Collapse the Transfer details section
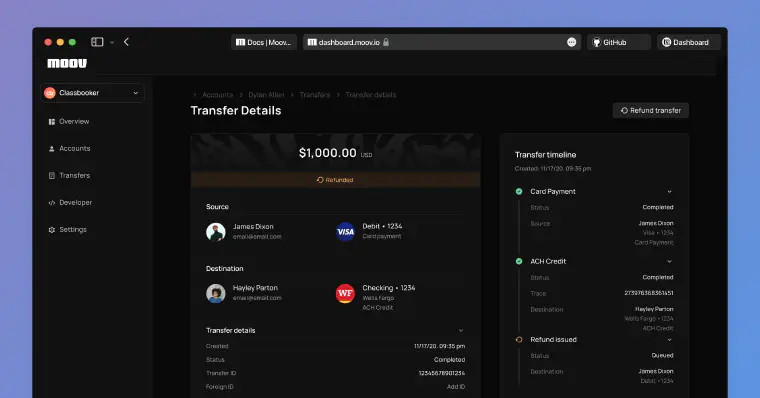The width and height of the screenshot is (760, 398). coord(461,331)
